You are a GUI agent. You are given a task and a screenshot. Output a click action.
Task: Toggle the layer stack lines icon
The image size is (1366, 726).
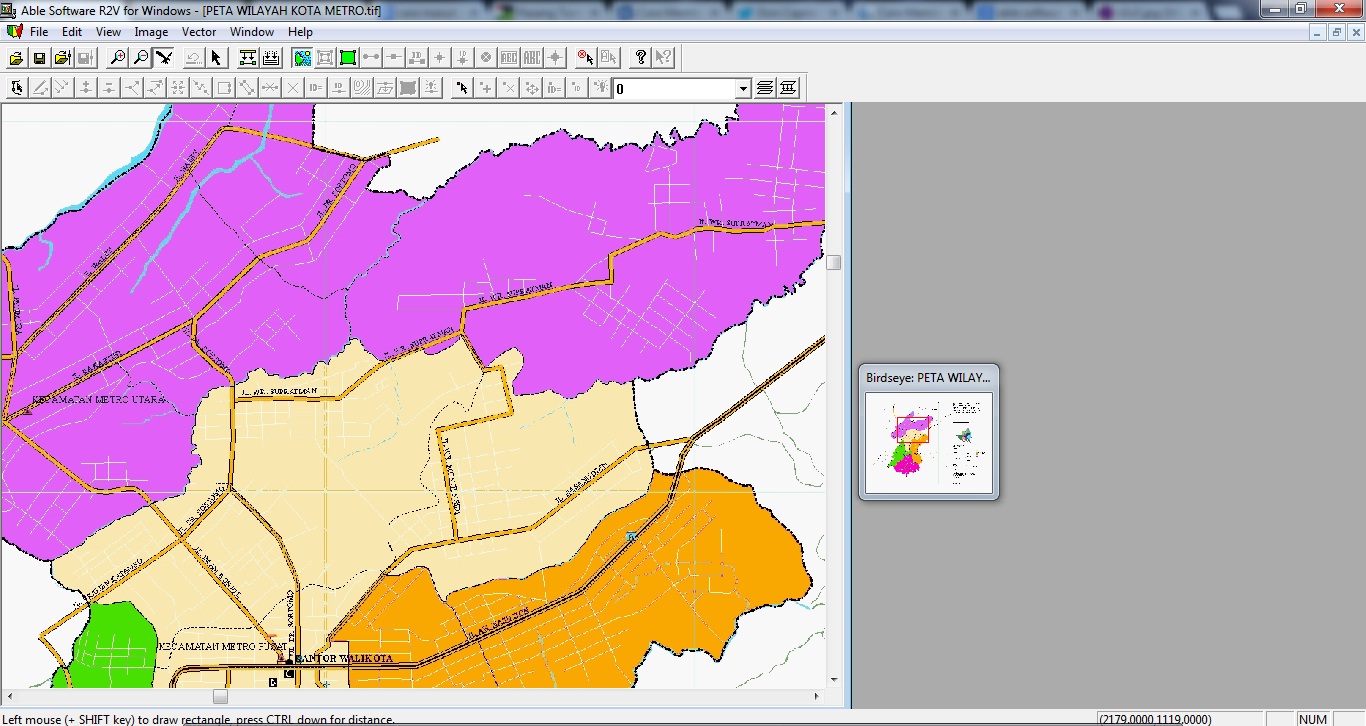tap(765, 88)
